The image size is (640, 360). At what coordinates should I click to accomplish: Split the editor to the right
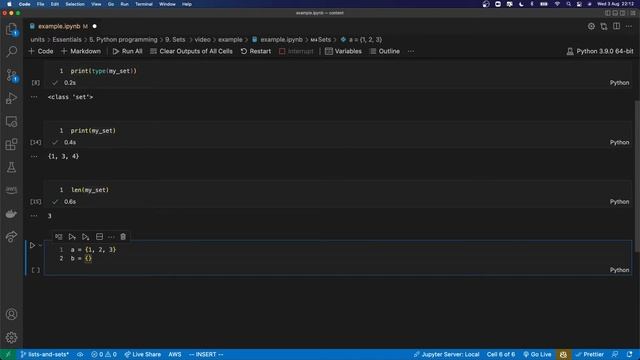[x=616, y=27]
